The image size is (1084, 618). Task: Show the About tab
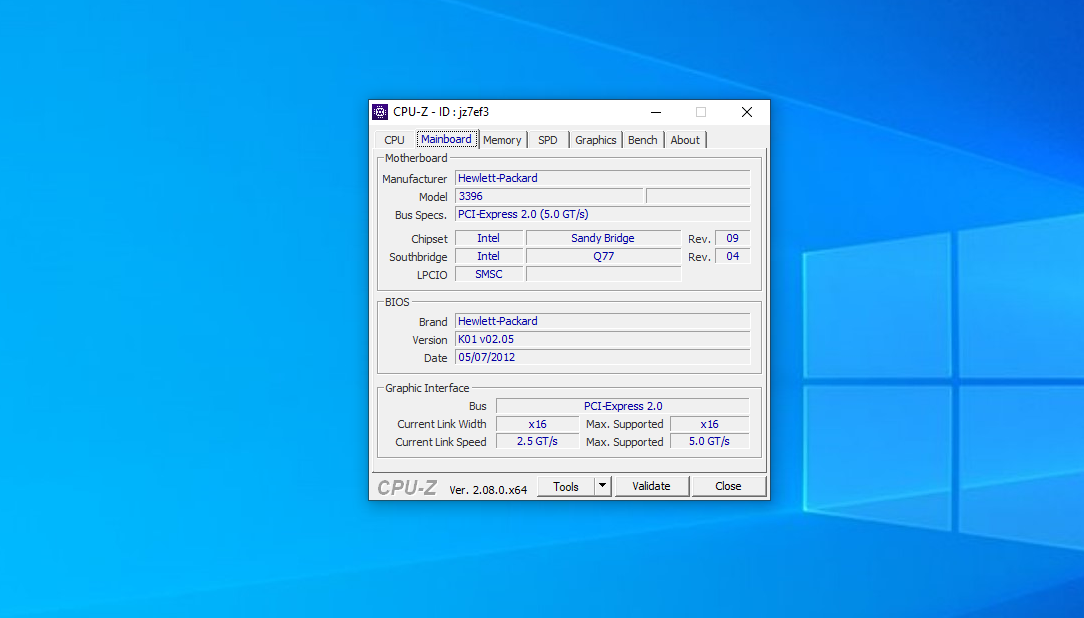coord(685,140)
